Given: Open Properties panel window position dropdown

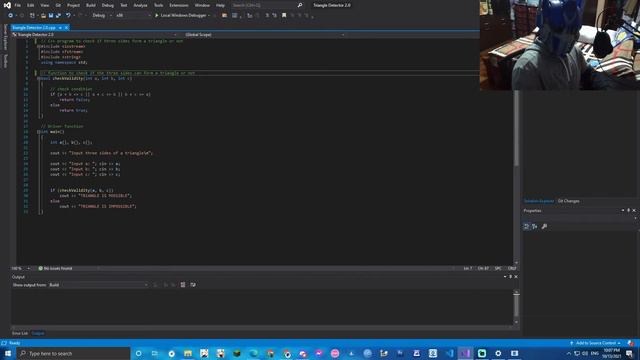Looking at the screenshot, I should [623, 211].
